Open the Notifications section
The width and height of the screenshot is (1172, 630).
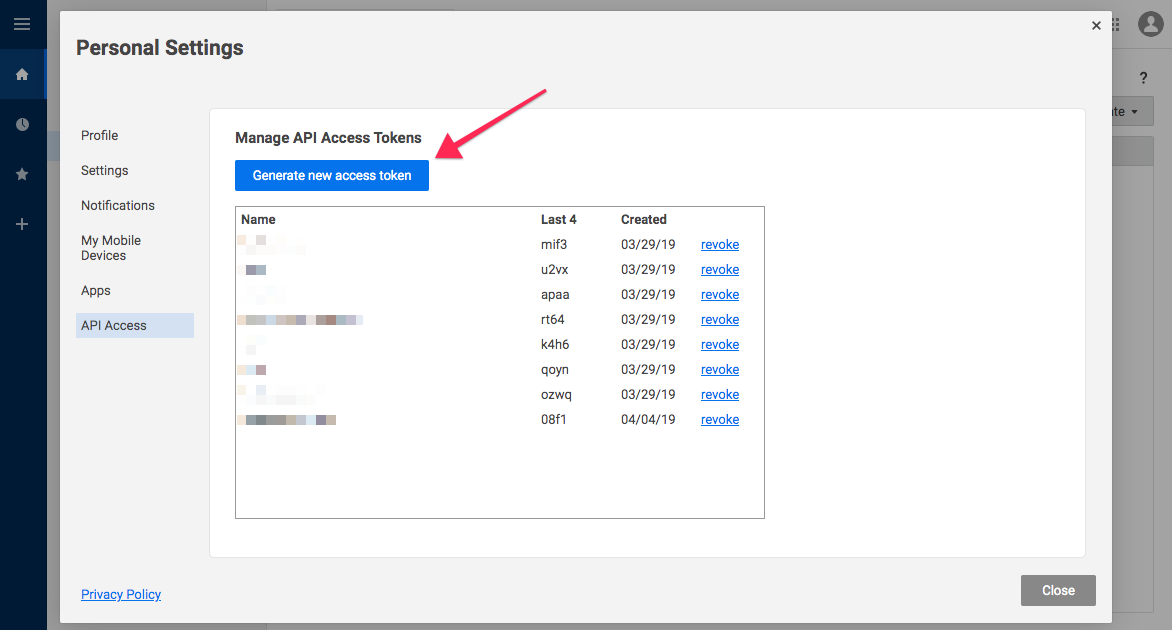[117, 205]
